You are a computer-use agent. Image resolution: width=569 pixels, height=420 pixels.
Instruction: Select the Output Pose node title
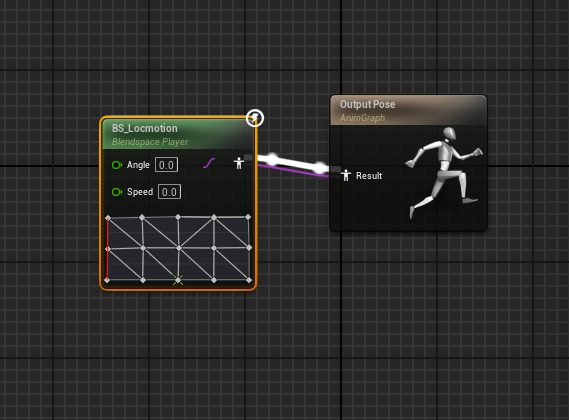367,105
